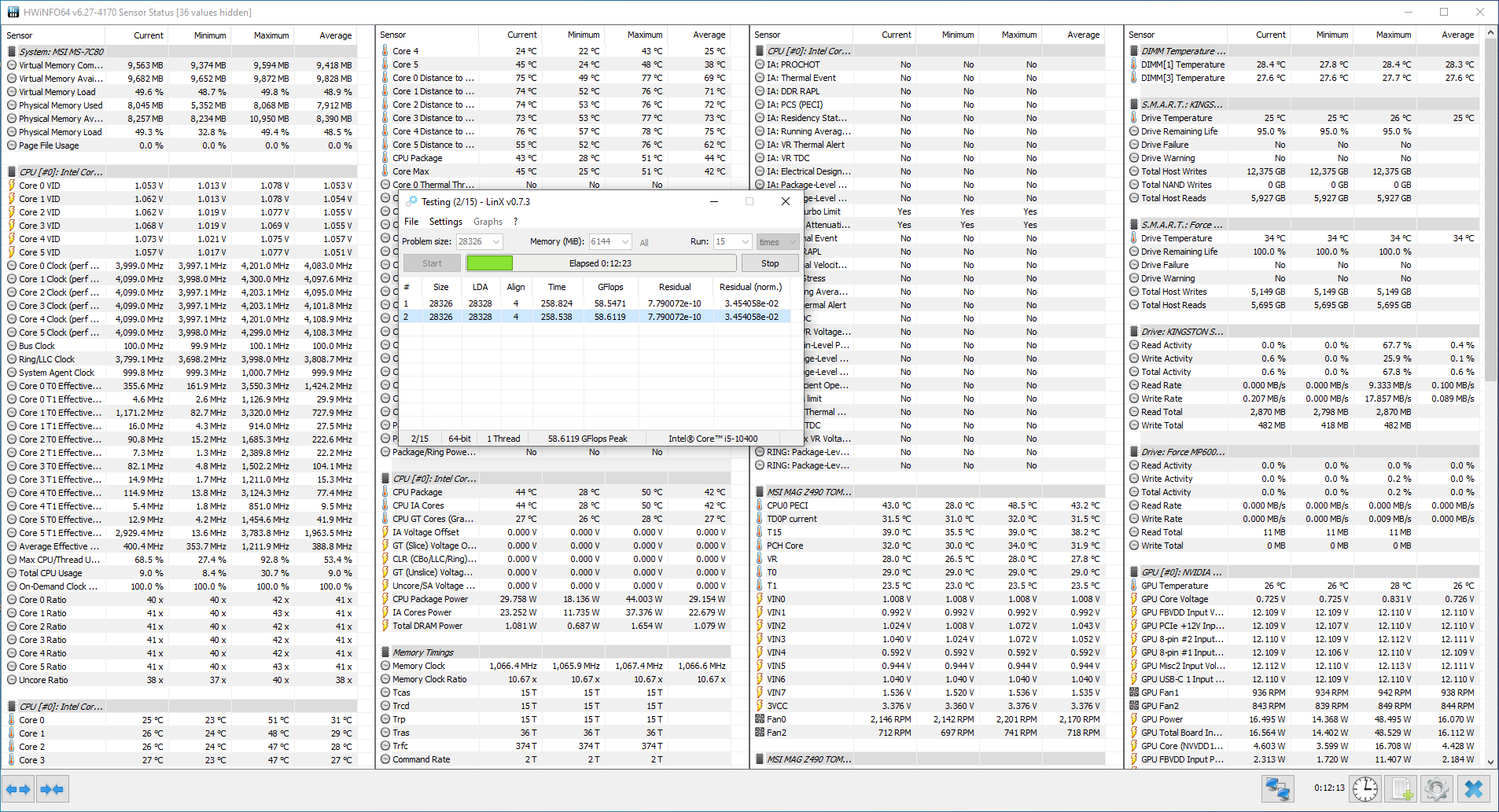
Task: Select the second LinX result row
Action: pyautogui.click(x=595, y=317)
